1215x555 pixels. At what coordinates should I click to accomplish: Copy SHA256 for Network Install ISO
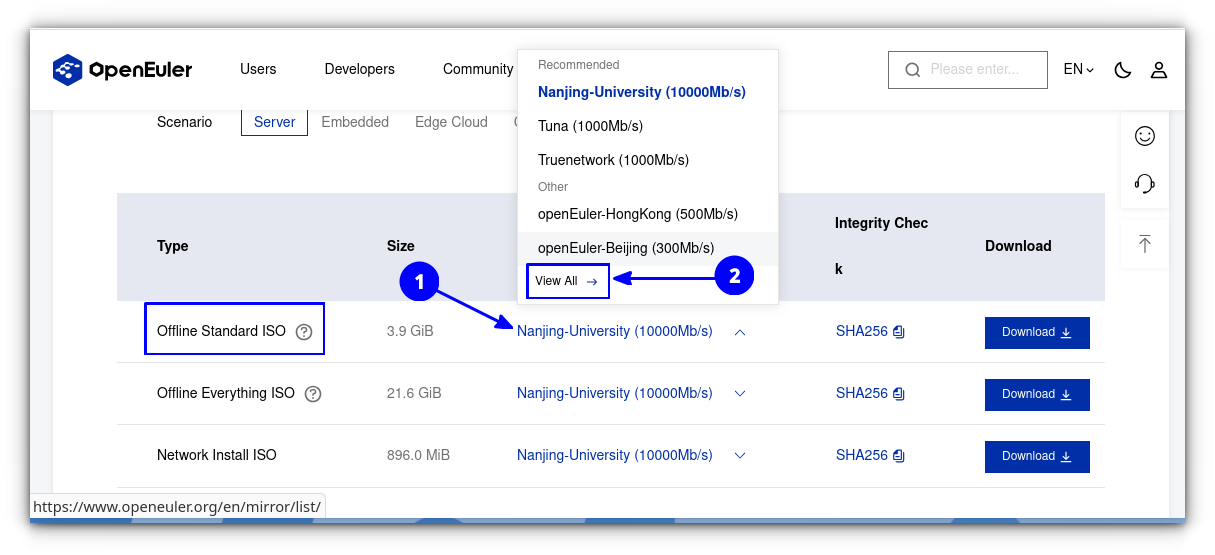tap(899, 456)
